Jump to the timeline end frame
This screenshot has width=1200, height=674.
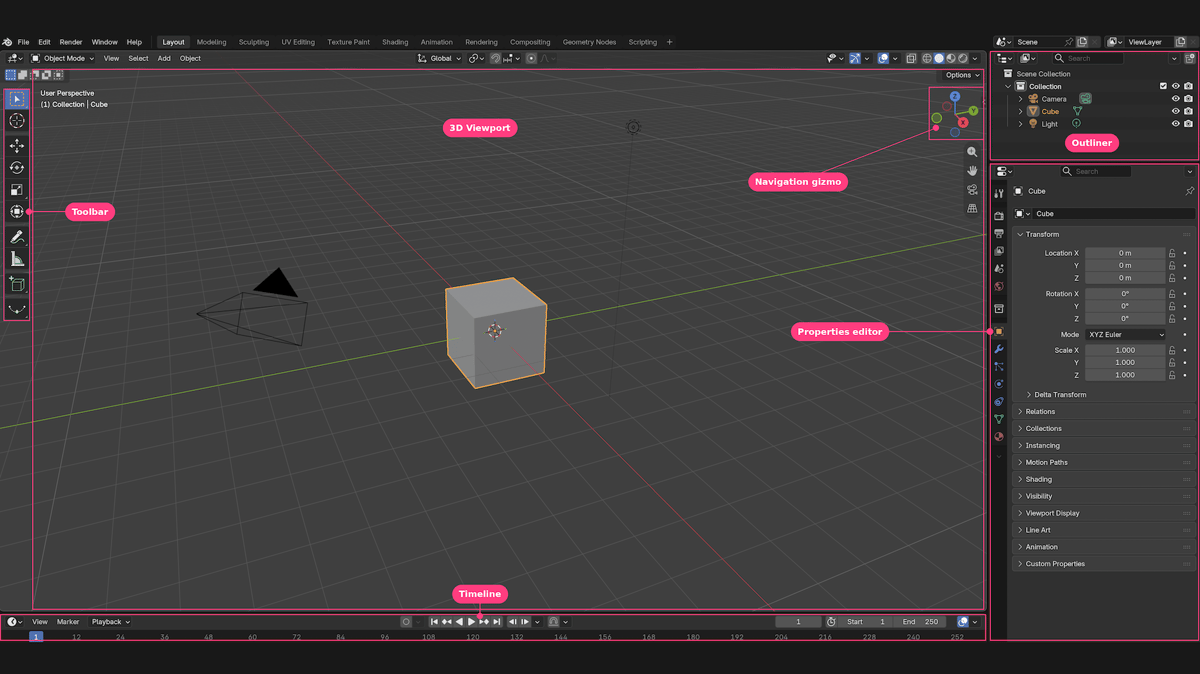click(497, 622)
